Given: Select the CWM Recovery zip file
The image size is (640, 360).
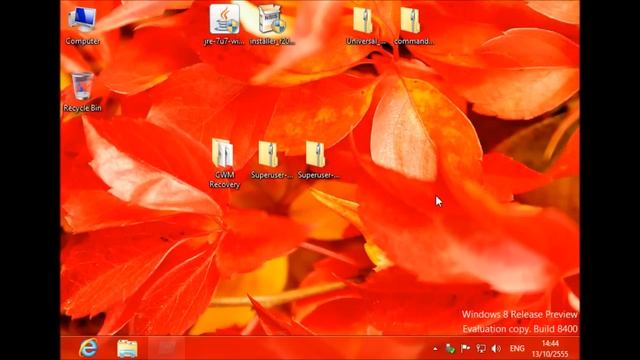Looking at the screenshot, I should (x=224, y=163).
